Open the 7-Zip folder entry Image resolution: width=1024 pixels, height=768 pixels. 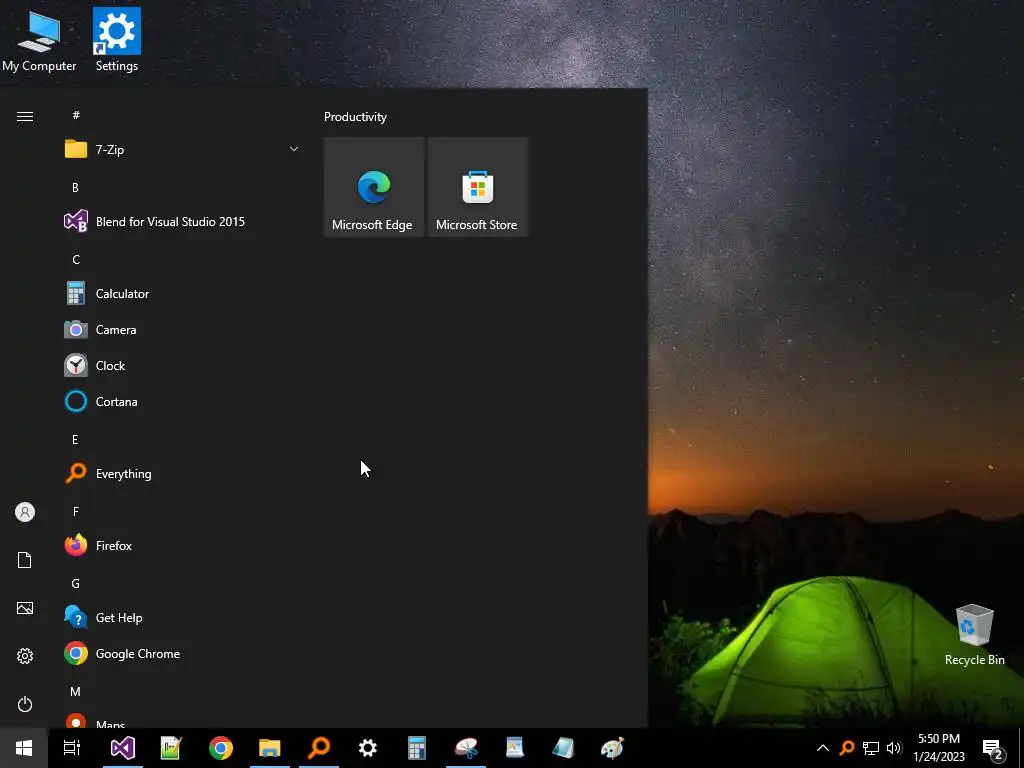point(183,150)
